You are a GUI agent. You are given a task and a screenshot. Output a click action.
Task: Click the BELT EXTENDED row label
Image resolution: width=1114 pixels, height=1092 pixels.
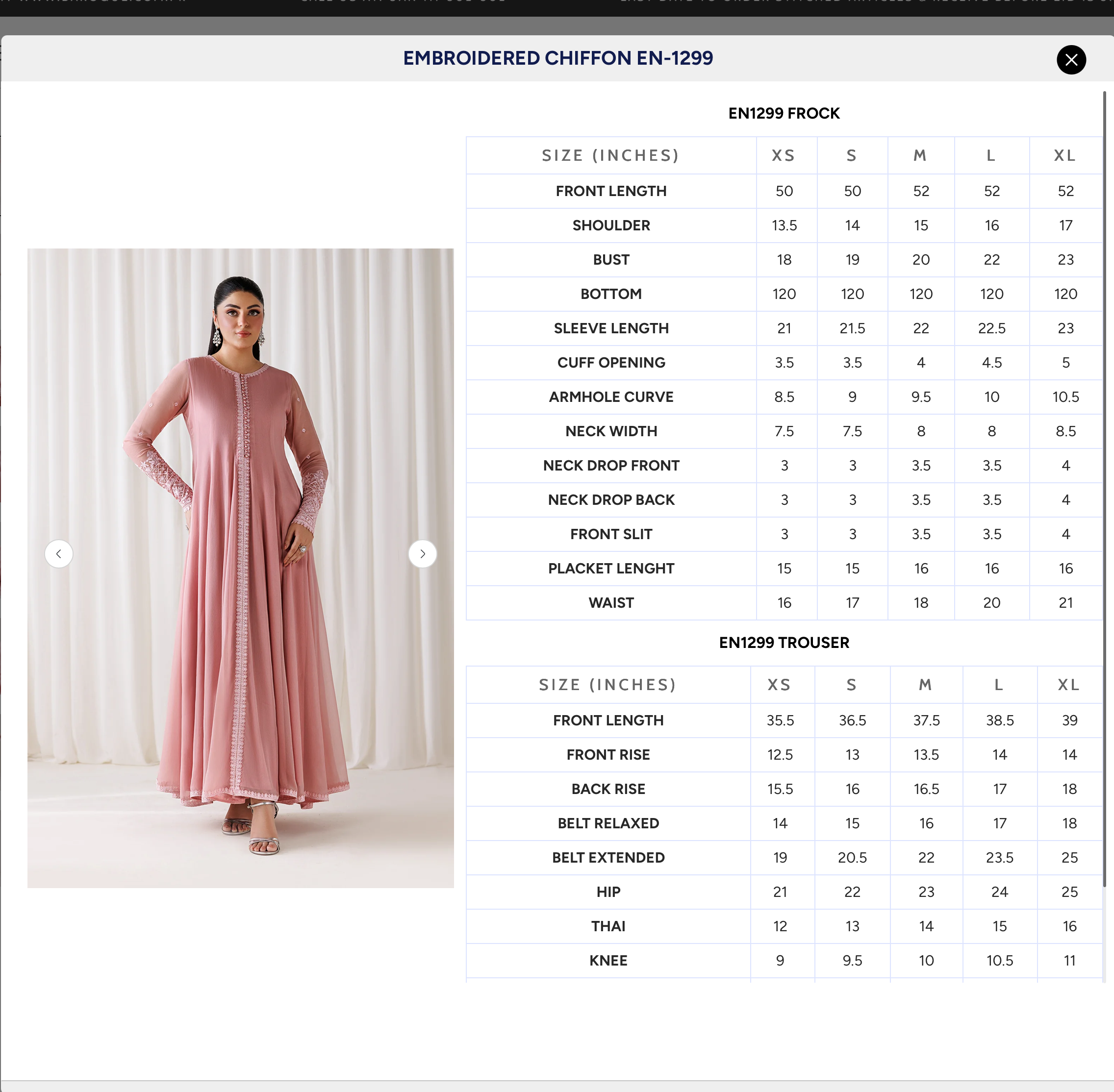[x=608, y=857]
